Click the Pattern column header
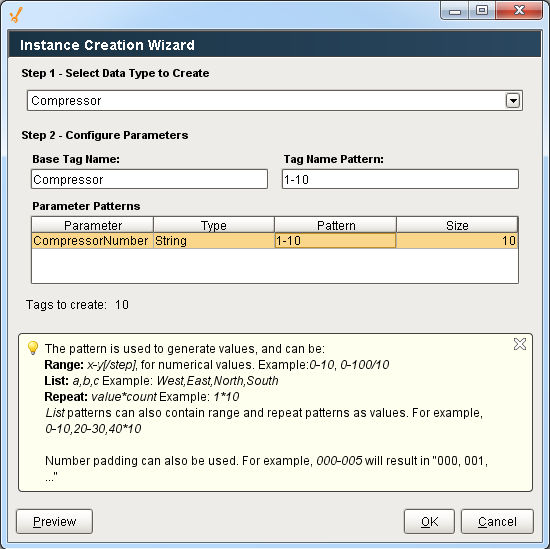 [x=336, y=225]
